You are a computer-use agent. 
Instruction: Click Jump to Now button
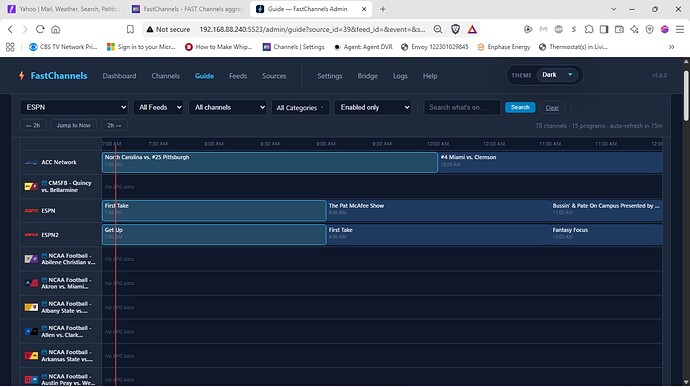(x=73, y=125)
